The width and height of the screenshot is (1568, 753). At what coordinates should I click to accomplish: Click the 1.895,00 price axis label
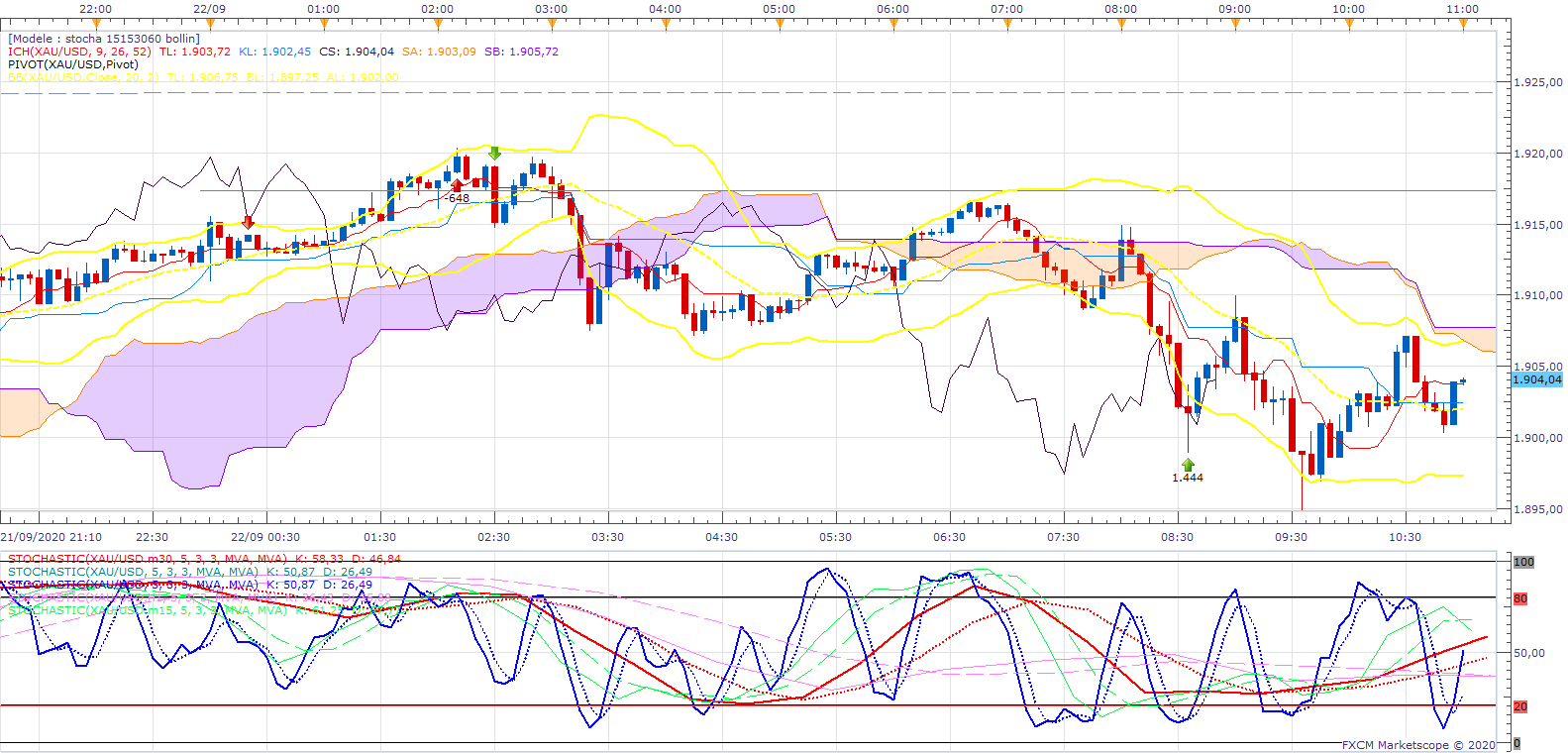point(1538,509)
